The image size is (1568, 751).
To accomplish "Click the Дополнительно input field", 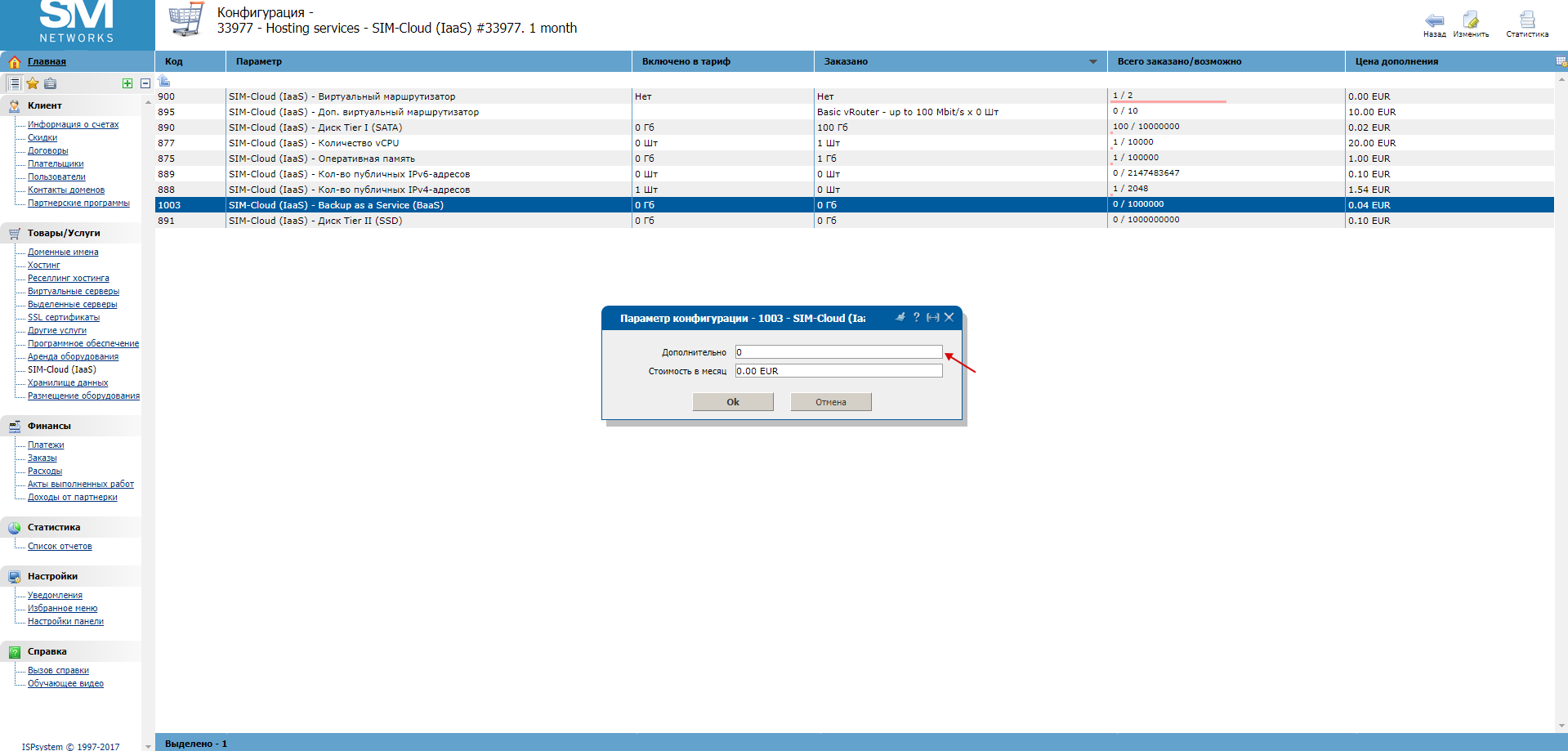I will pos(838,352).
